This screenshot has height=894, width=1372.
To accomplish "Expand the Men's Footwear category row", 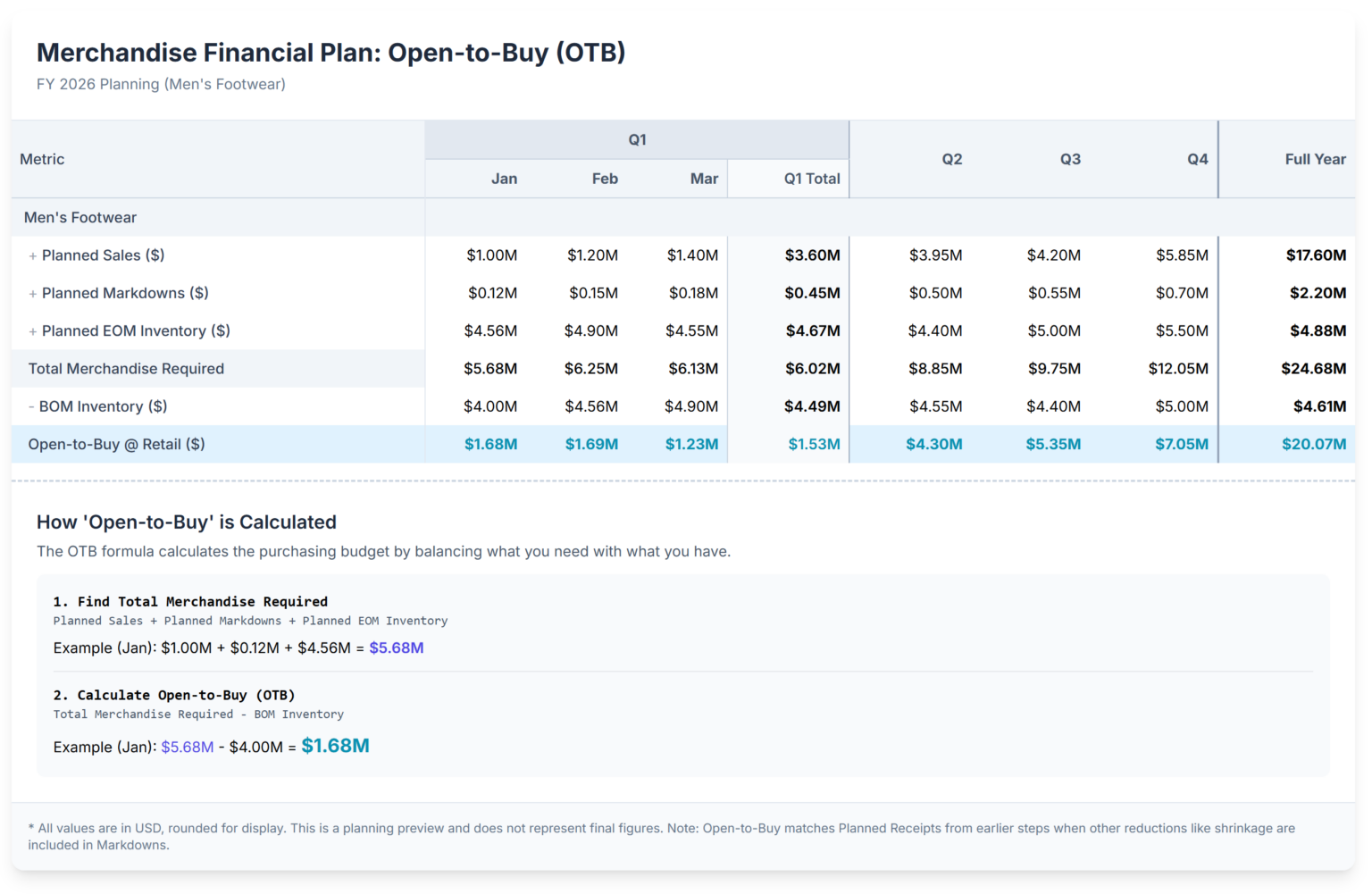I will pos(79,217).
